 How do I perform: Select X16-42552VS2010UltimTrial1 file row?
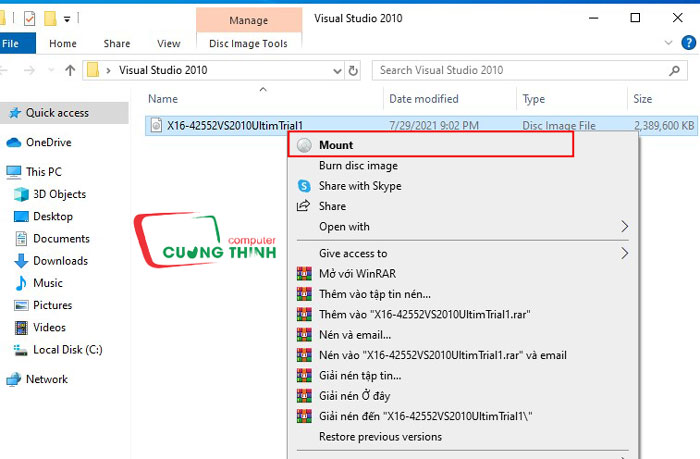tap(421, 125)
